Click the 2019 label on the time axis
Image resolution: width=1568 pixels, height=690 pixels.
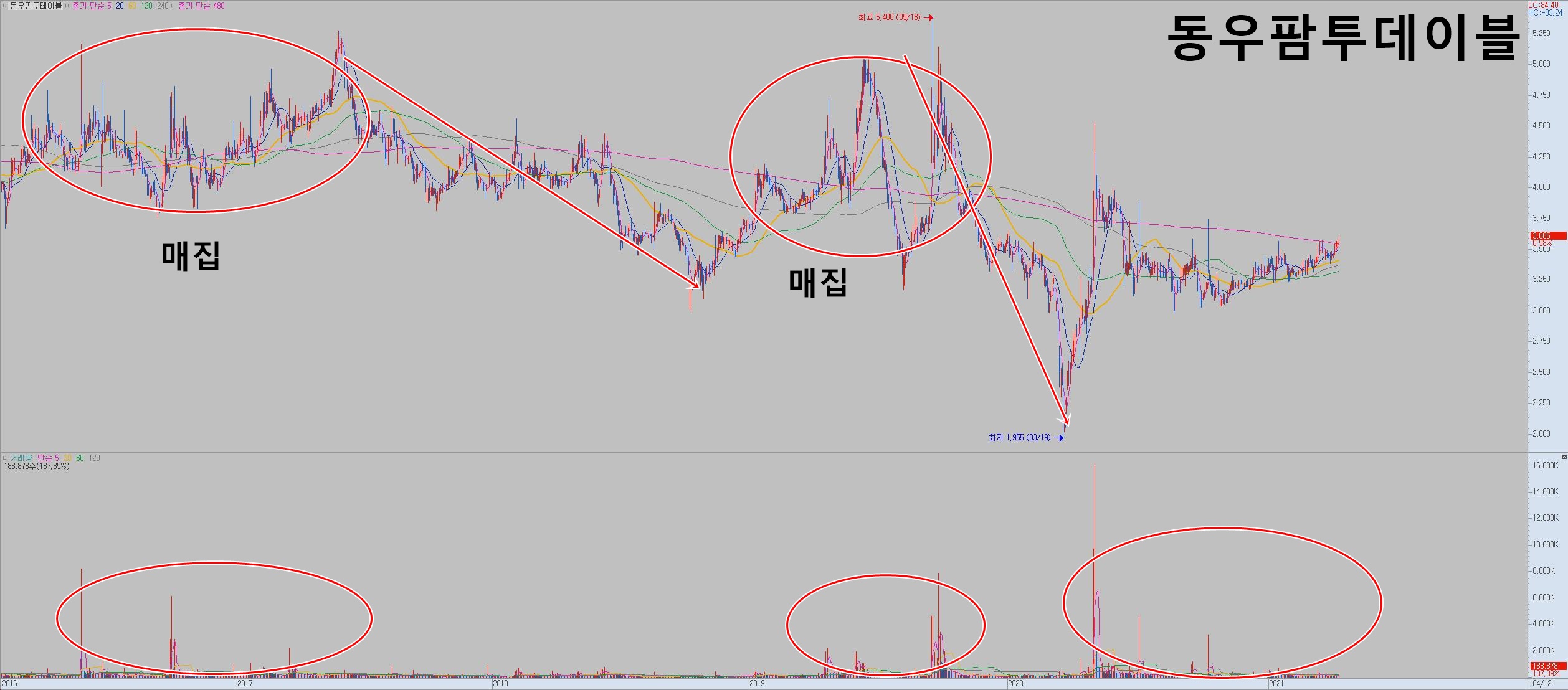[756, 683]
